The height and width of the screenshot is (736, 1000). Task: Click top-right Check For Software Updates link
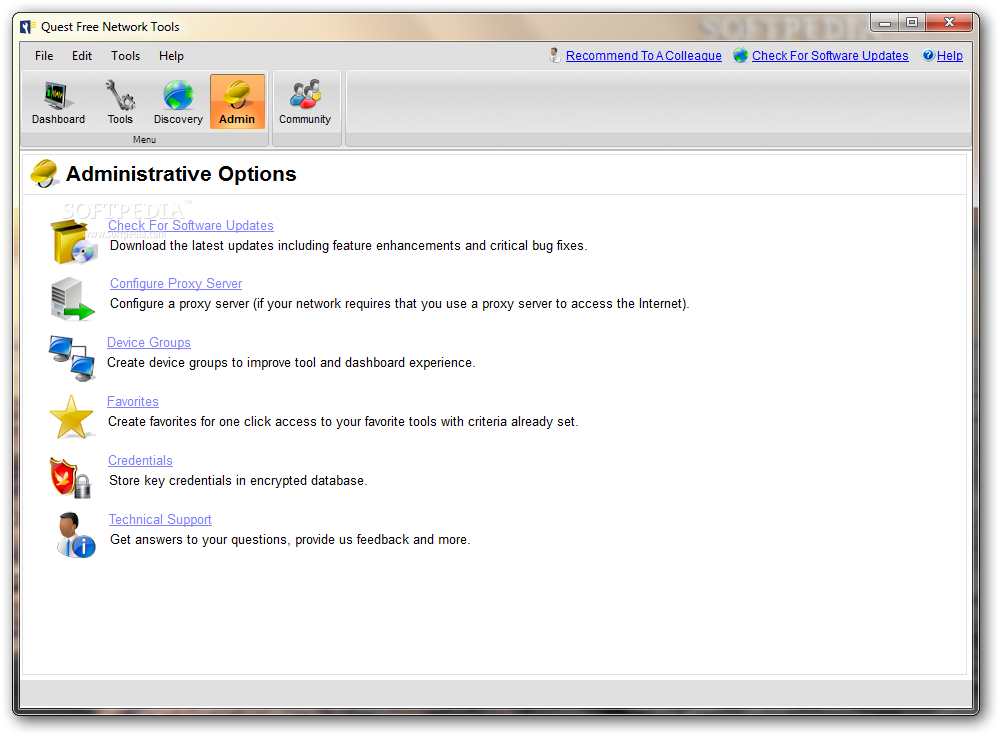click(830, 55)
